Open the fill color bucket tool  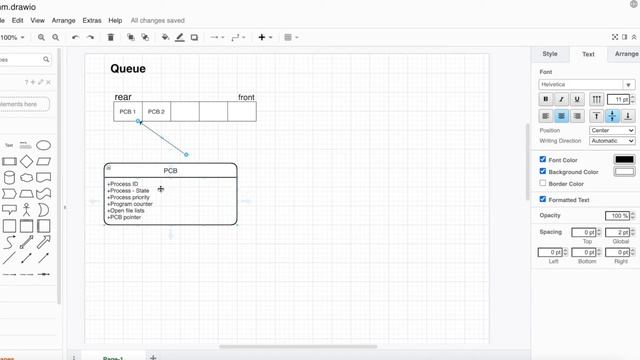click(165, 37)
